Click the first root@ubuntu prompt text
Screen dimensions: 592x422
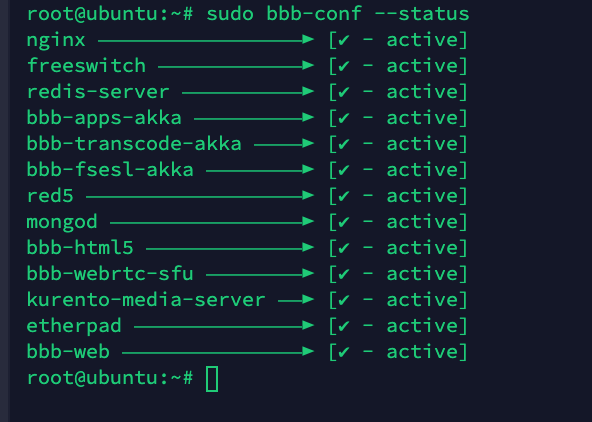(110, 14)
